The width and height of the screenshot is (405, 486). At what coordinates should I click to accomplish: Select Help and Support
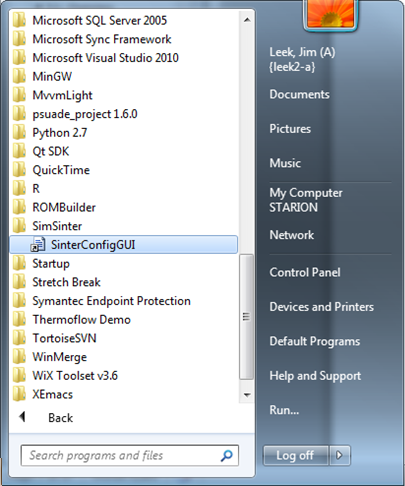pyautogui.click(x=315, y=376)
